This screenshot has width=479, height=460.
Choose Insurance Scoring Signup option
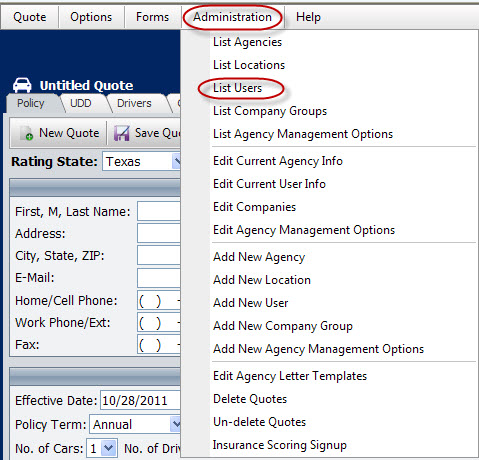pyautogui.click(x=280, y=445)
